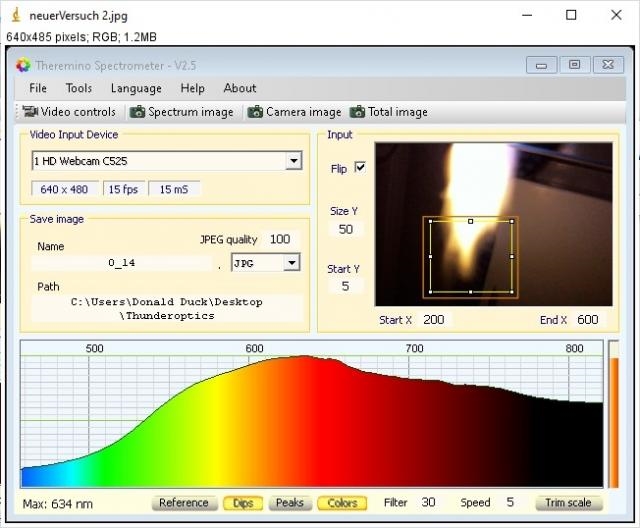Open the Language menu
This screenshot has height=528, width=640.
click(x=136, y=88)
